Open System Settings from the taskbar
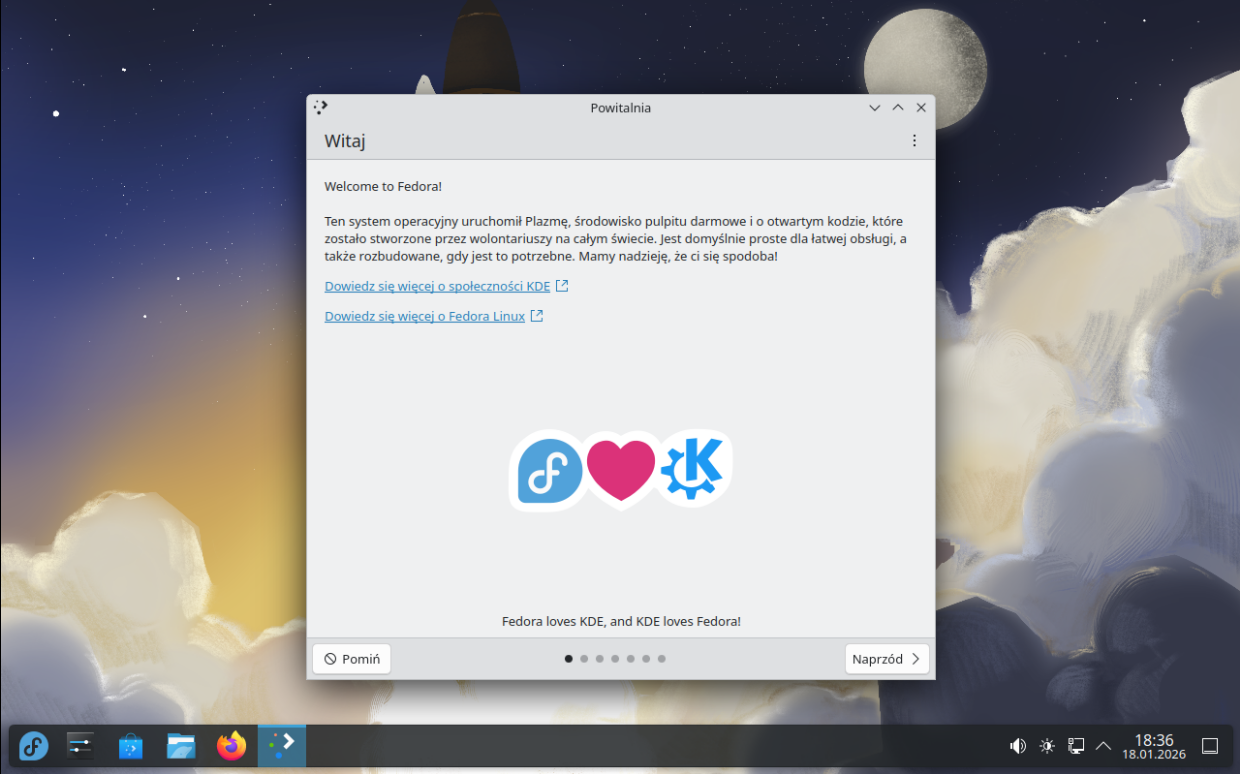This screenshot has width=1240, height=774. 80,746
